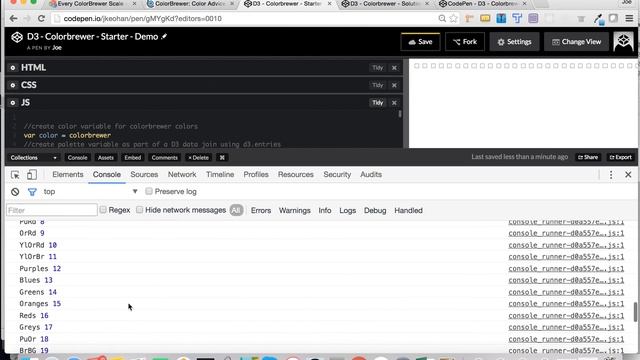Open the Profiles tab
The width and height of the screenshot is (640, 360).
point(256,174)
